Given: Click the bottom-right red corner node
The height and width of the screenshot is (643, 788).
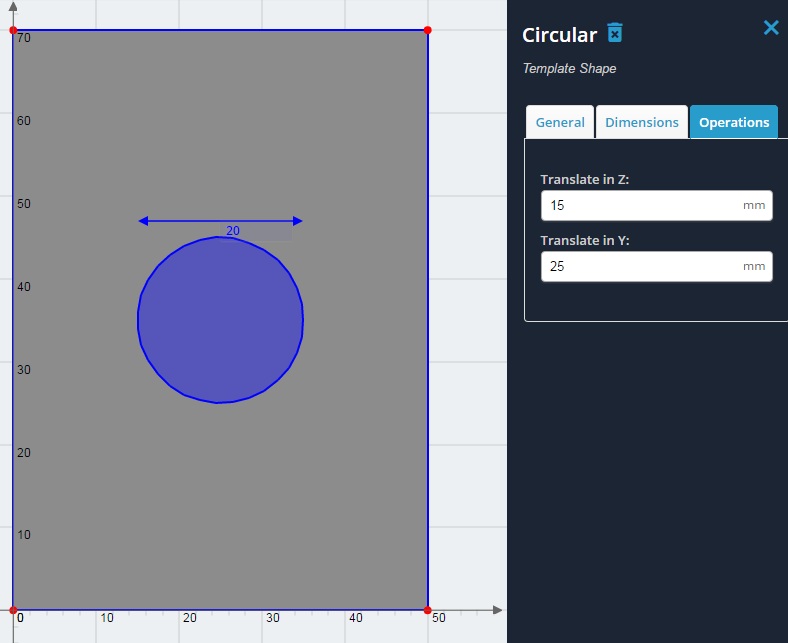Looking at the screenshot, I should (427, 610).
